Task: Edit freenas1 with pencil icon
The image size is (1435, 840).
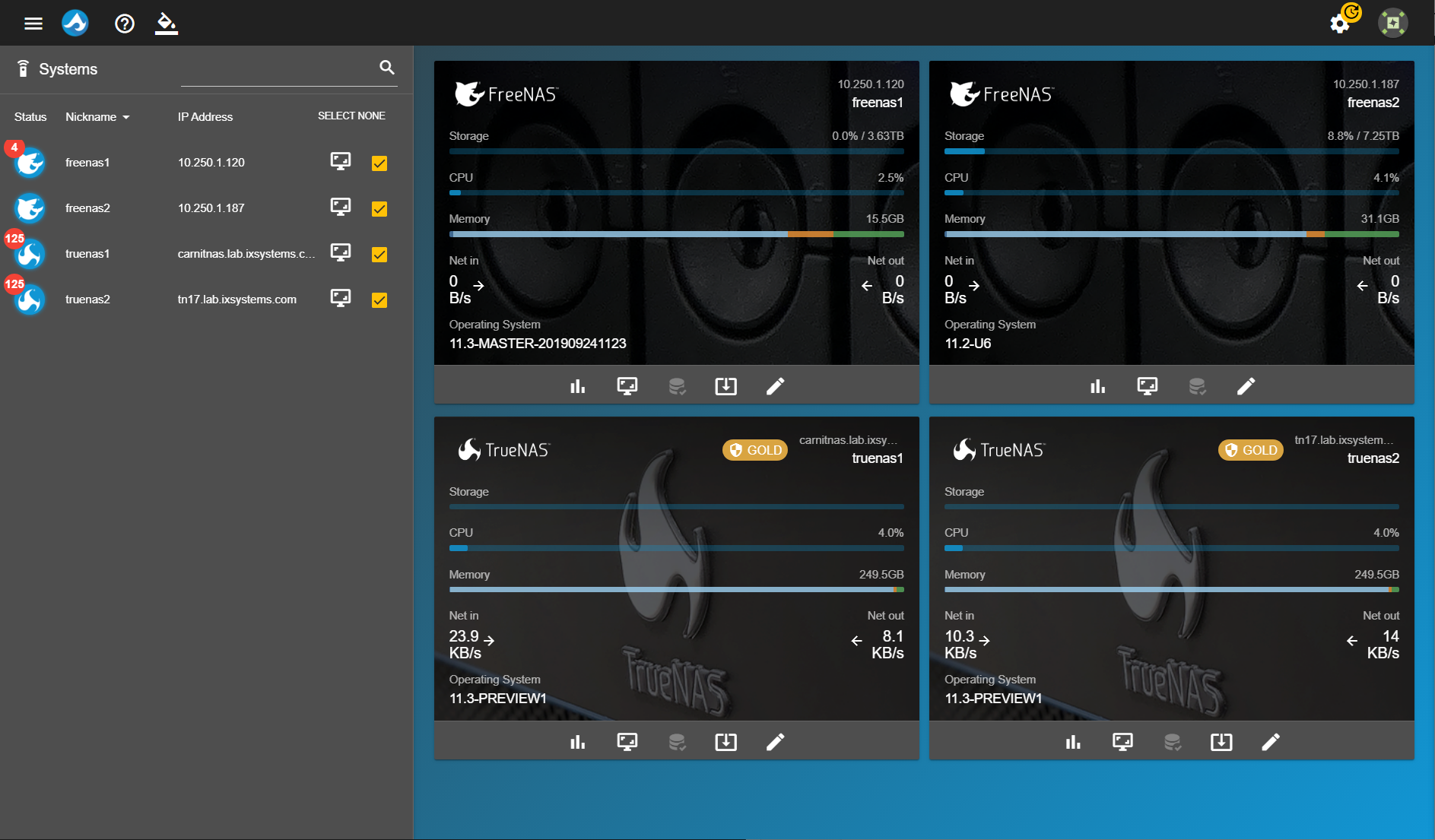Action: (775, 386)
